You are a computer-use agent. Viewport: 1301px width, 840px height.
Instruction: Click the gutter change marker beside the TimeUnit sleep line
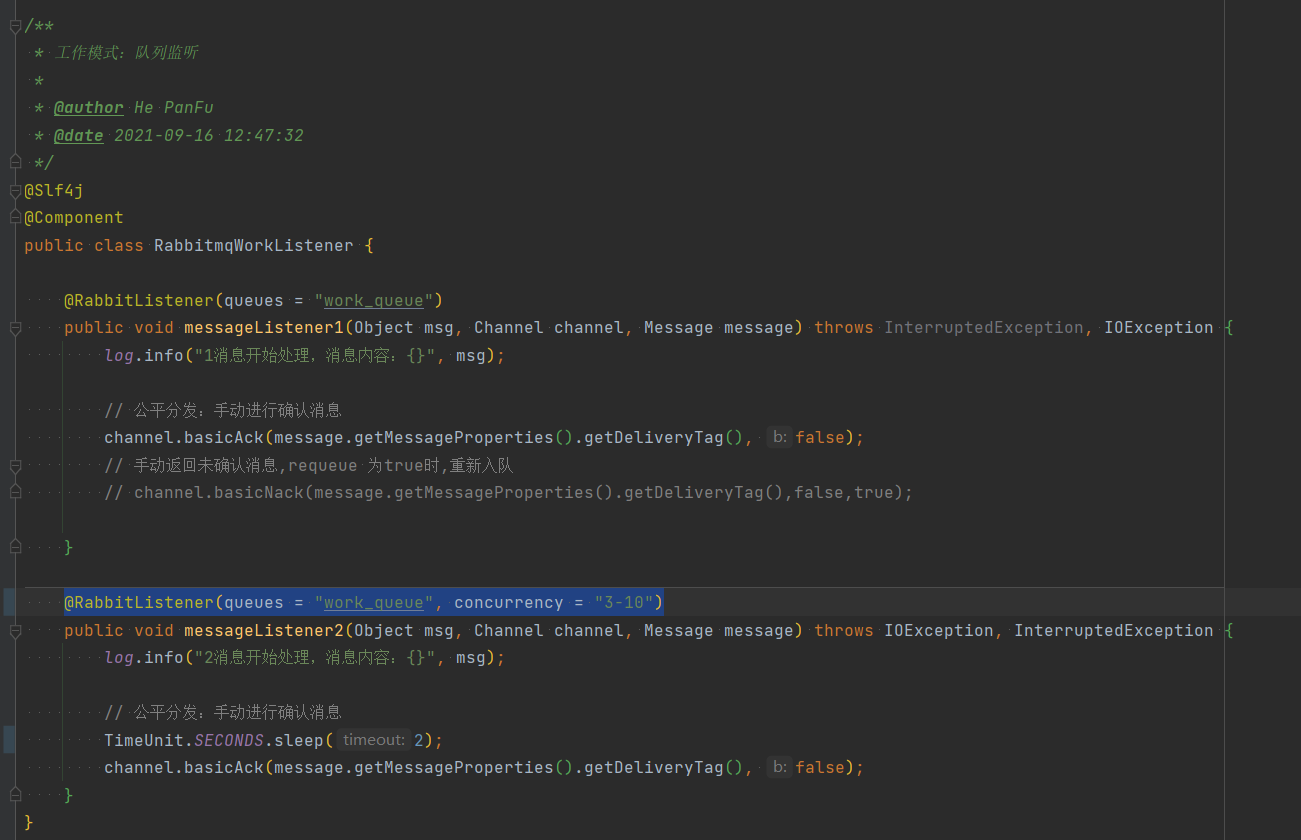tap(9, 740)
